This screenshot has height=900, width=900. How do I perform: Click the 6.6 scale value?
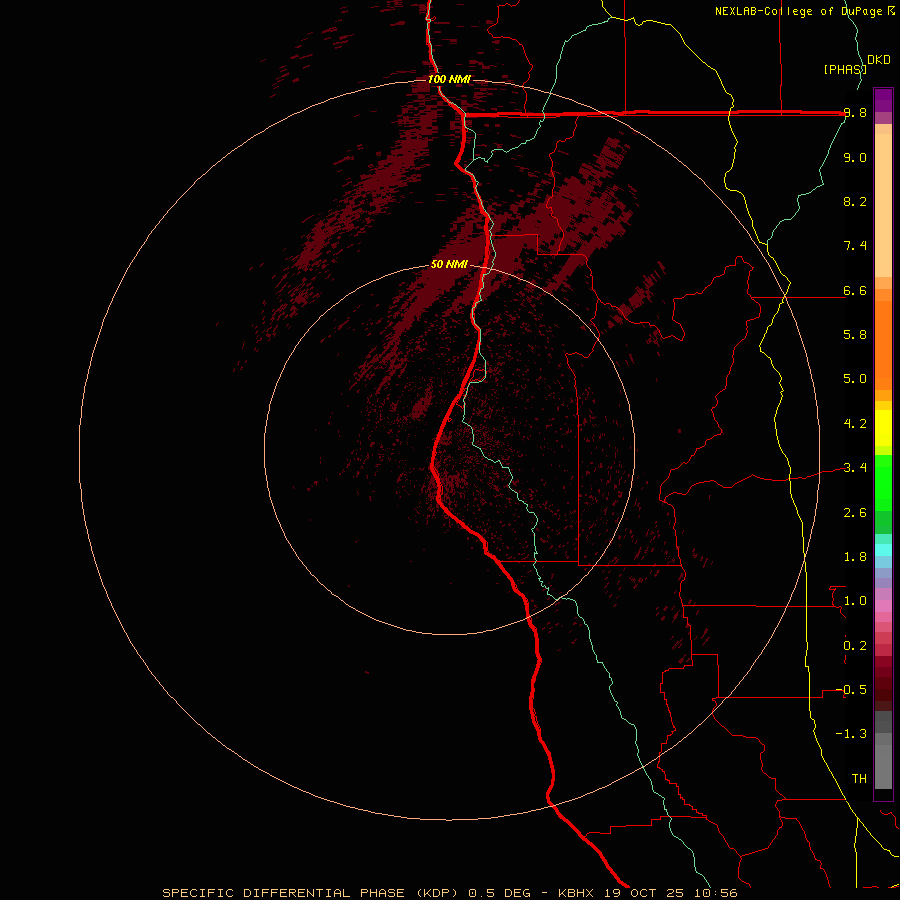point(855,290)
